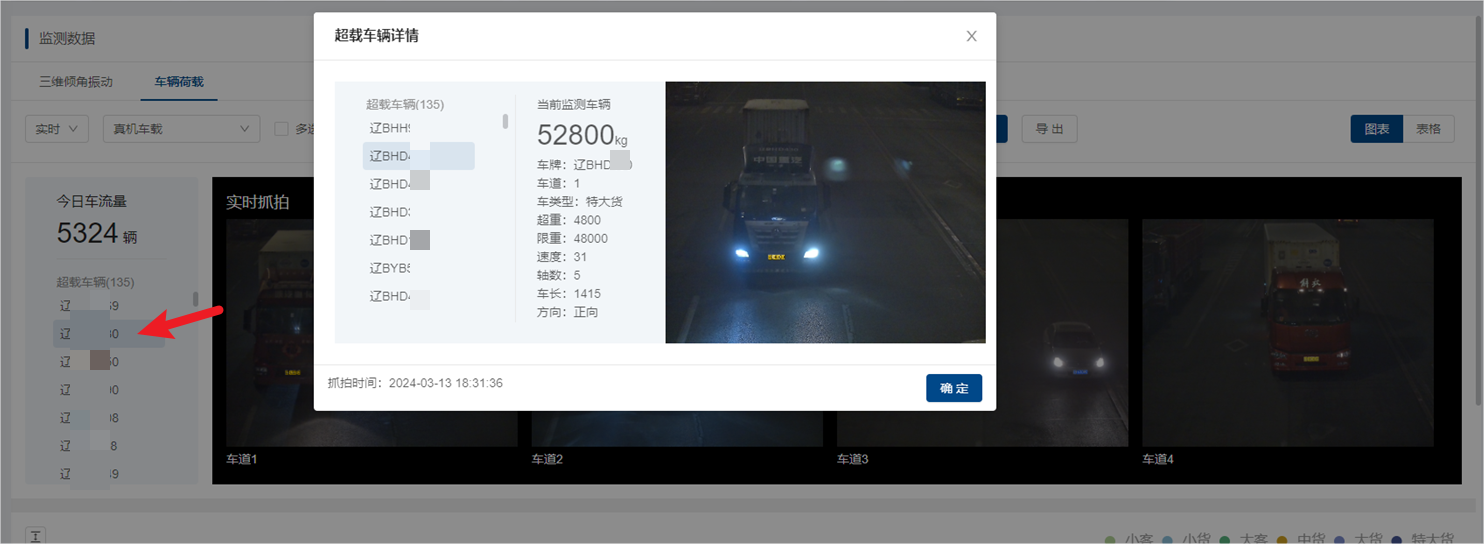Switch view to 图表 mode
This screenshot has height=544, width=1484.
click(1376, 129)
